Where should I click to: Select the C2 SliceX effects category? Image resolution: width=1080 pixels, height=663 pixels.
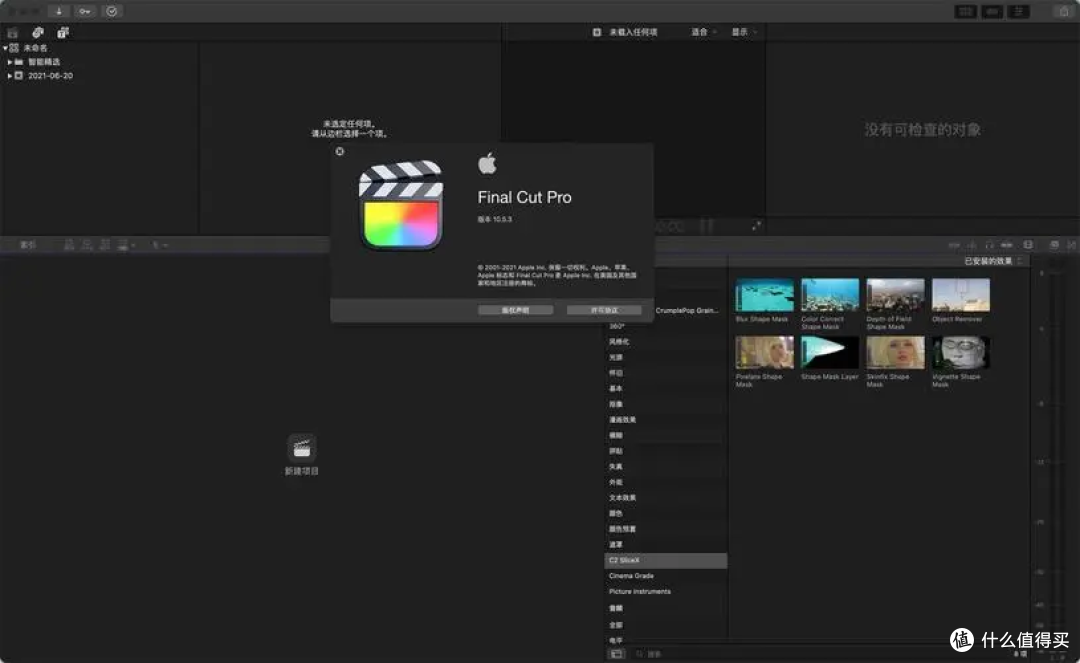665,560
